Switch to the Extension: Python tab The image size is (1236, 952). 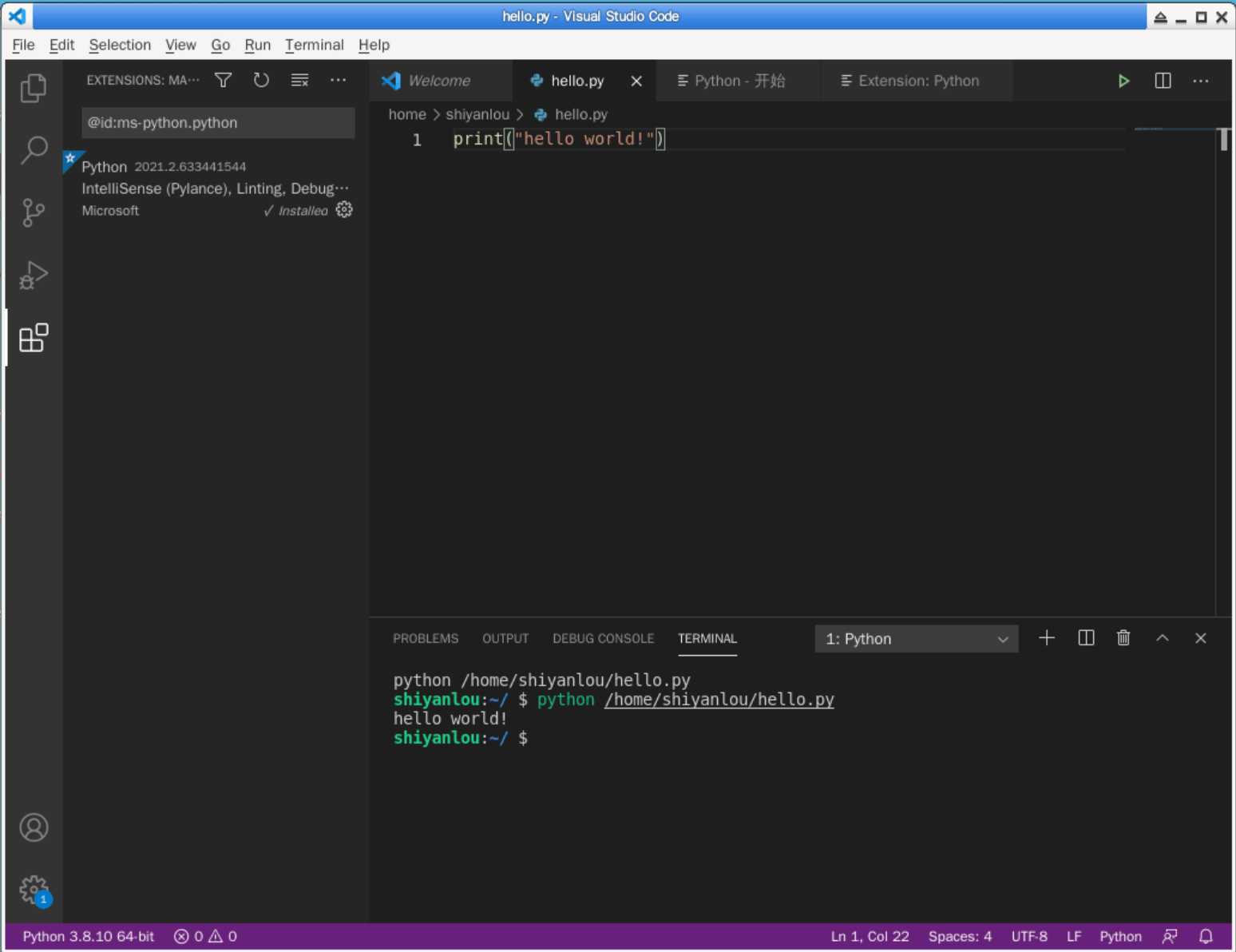[x=917, y=81]
